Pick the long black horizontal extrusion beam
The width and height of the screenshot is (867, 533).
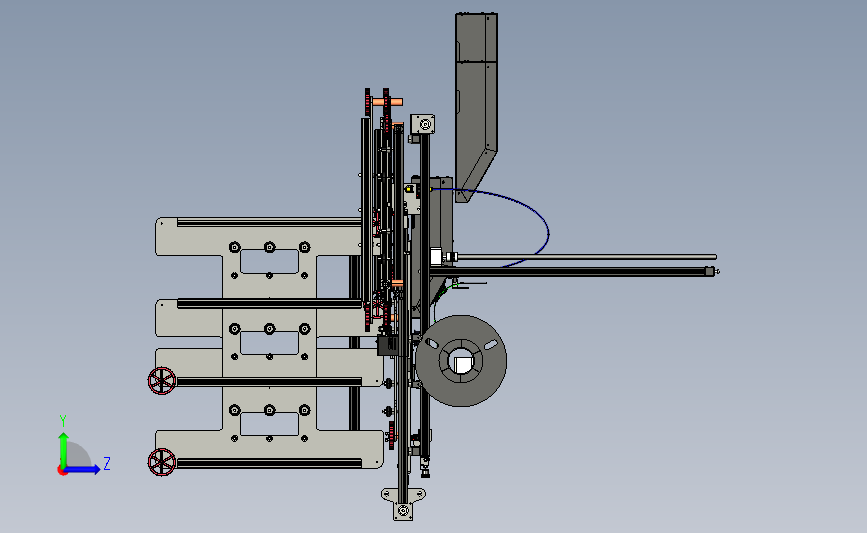571,271
